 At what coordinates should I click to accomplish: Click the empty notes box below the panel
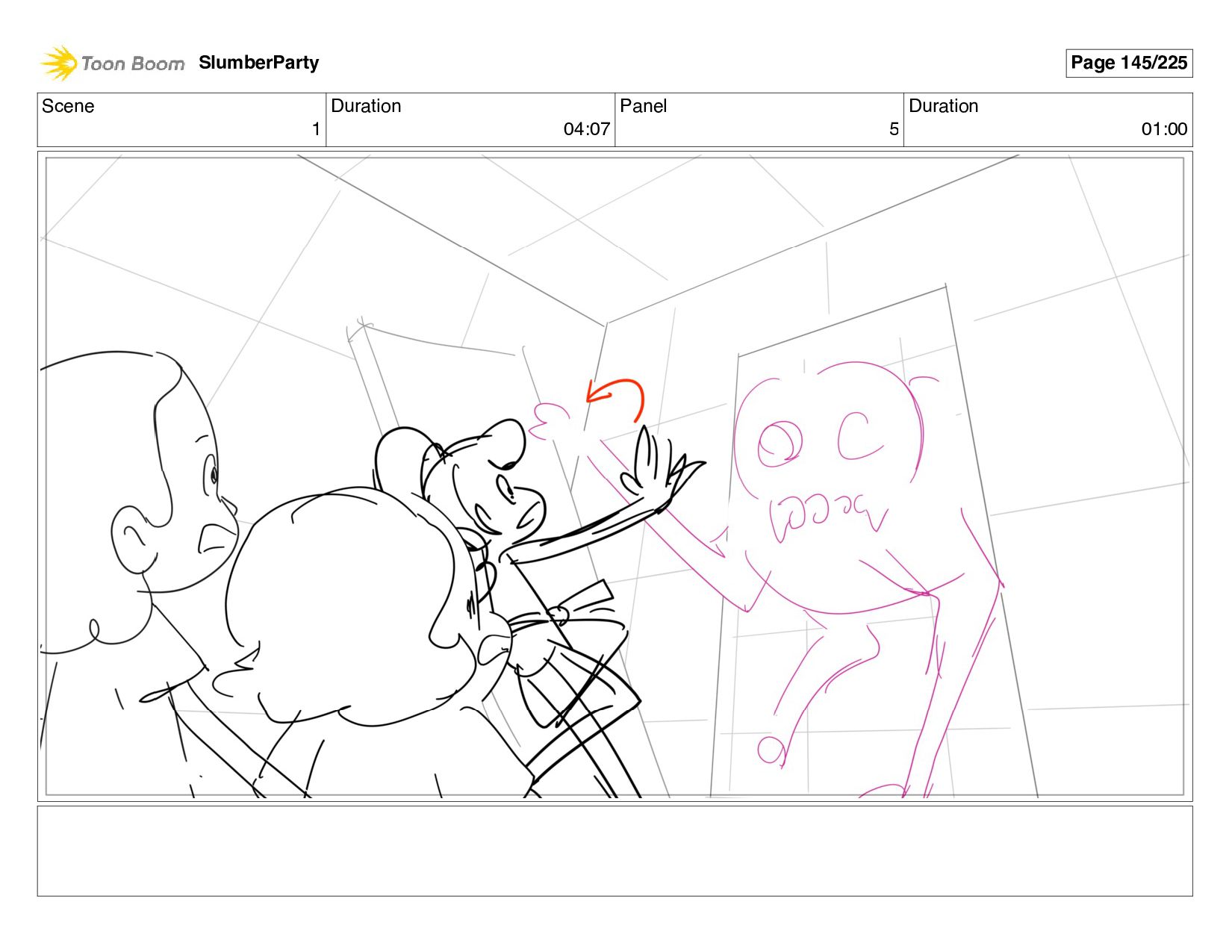pos(615,850)
